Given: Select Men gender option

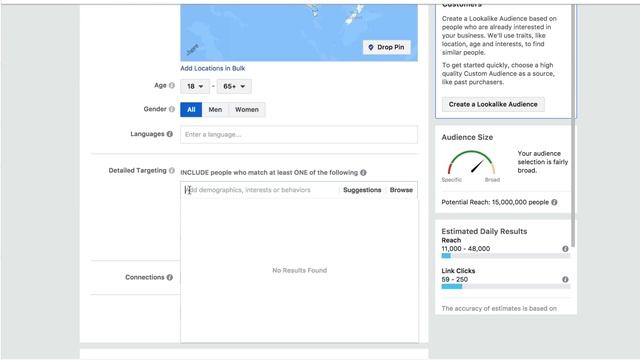Looking at the screenshot, I should [x=215, y=109].
